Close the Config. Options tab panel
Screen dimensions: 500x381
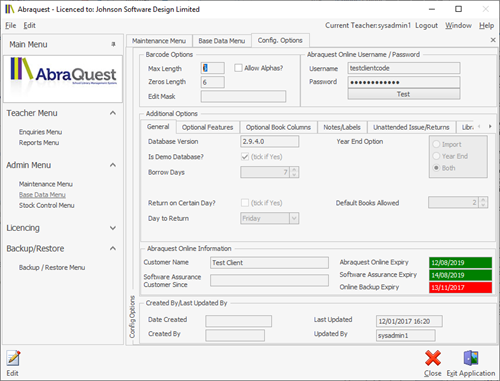click(x=493, y=40)
